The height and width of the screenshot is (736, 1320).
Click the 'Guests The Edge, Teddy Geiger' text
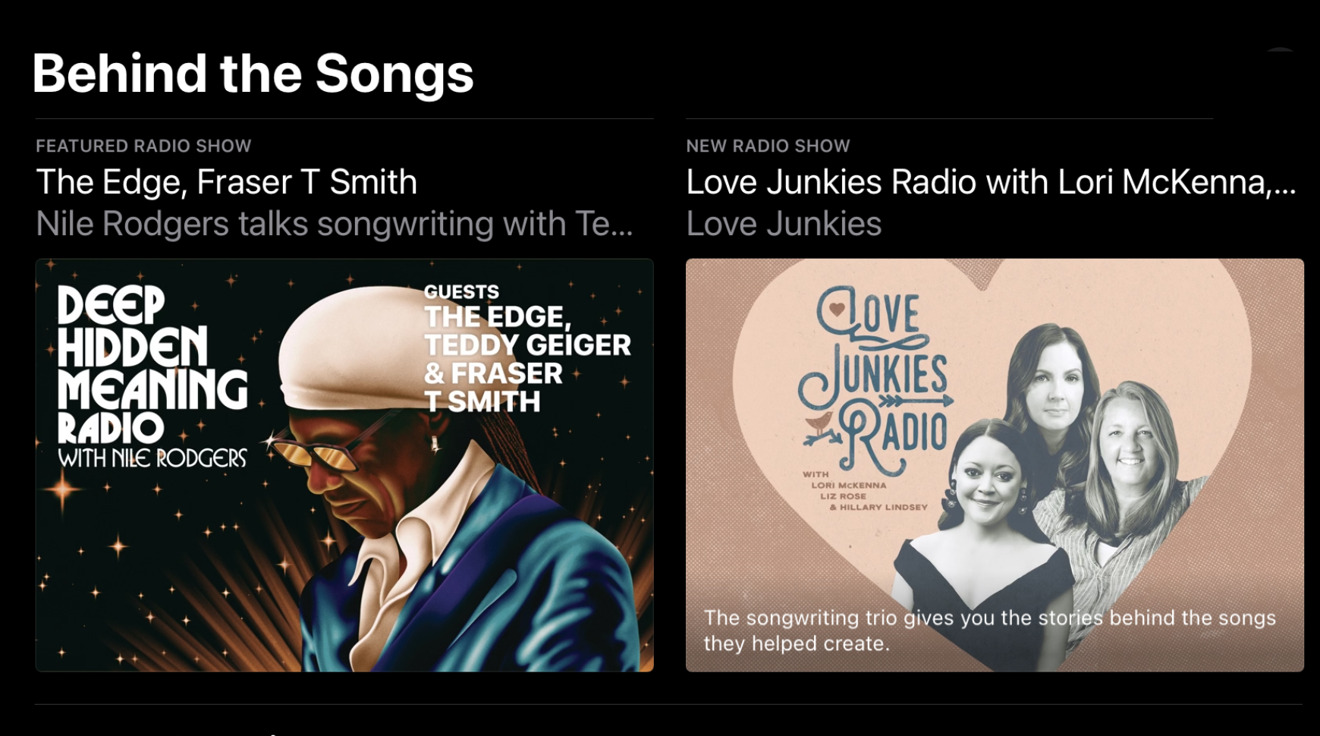[527, 348]
